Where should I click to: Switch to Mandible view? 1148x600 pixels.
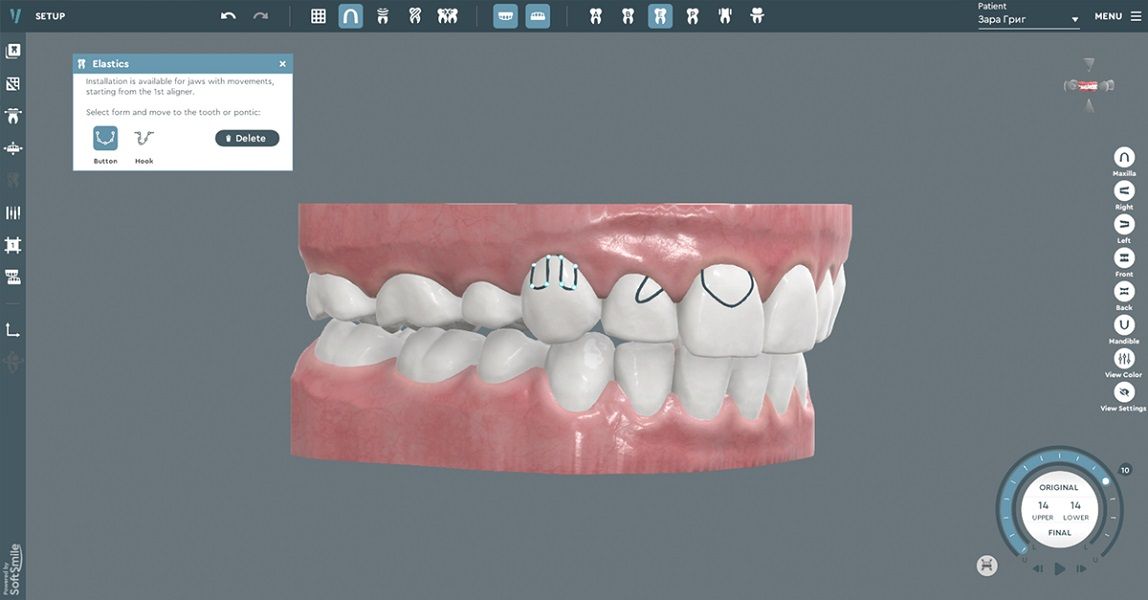(x=1124, y=325)
